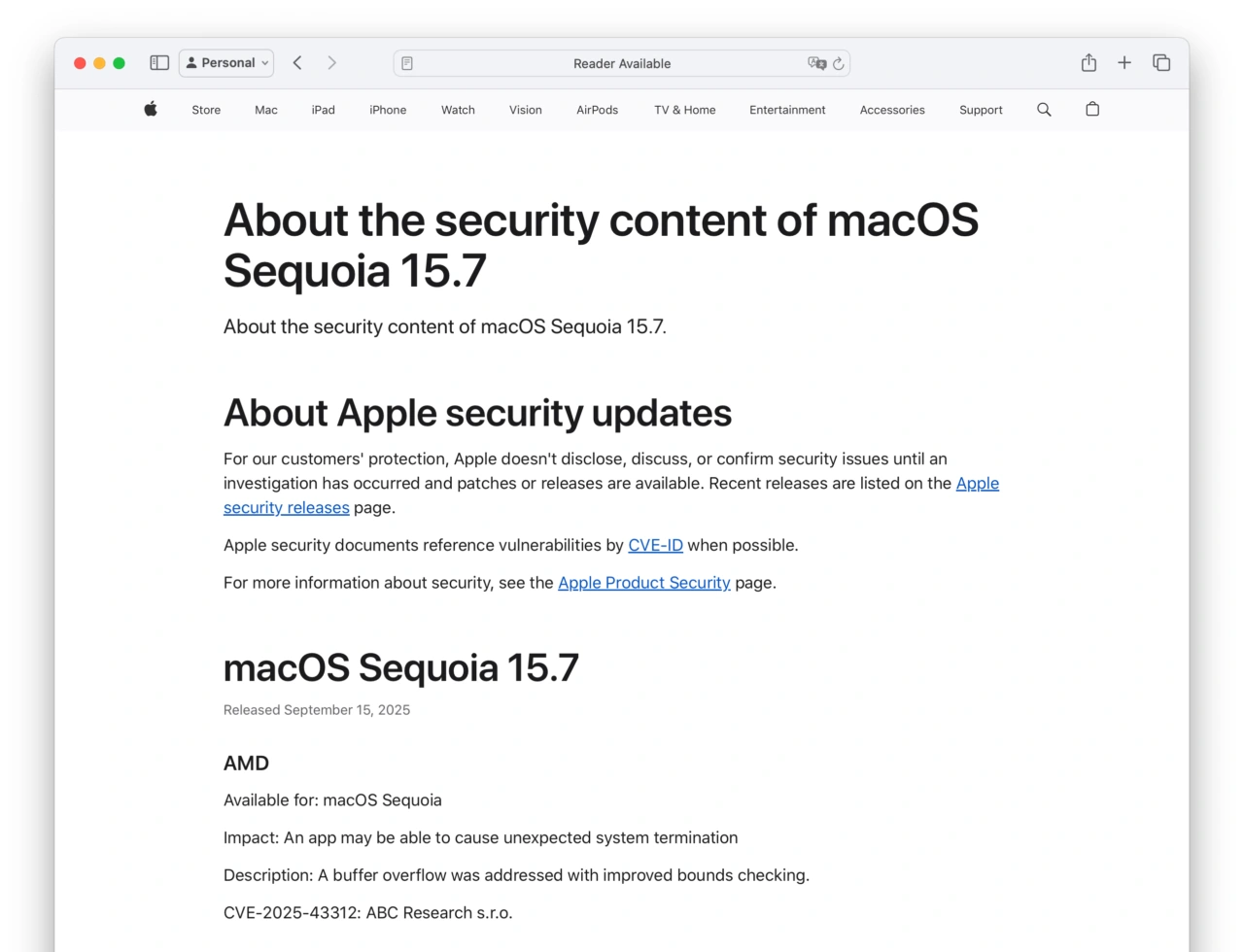Click inside the Safari address bar
Image resolution: width=1244 pixels, height=952 pixels.
[622, 63]
